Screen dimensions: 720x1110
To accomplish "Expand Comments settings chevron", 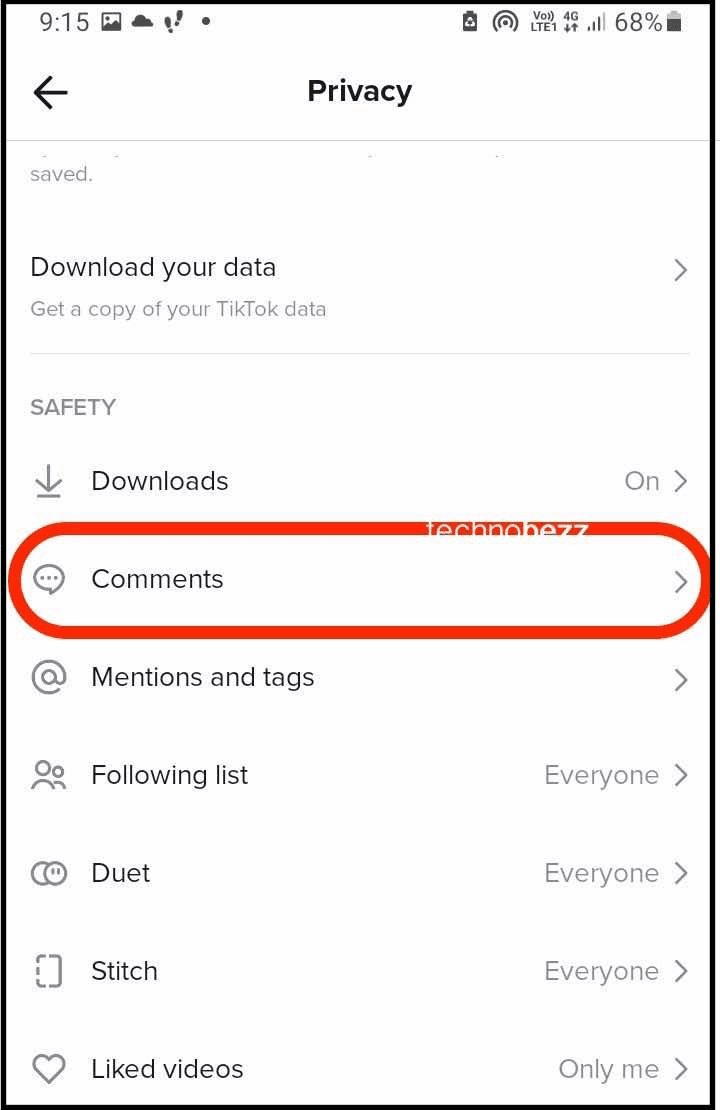I will coord(680,581).
